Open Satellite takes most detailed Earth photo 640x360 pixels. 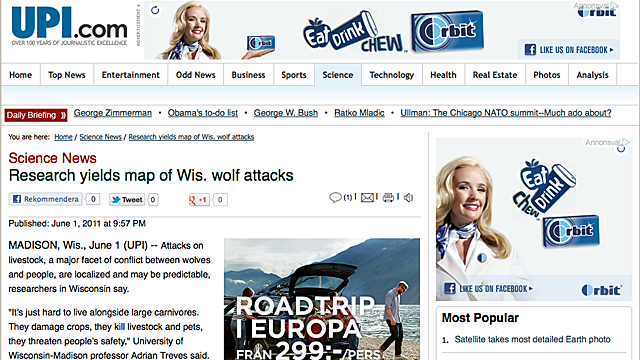[x=532, y=339]
